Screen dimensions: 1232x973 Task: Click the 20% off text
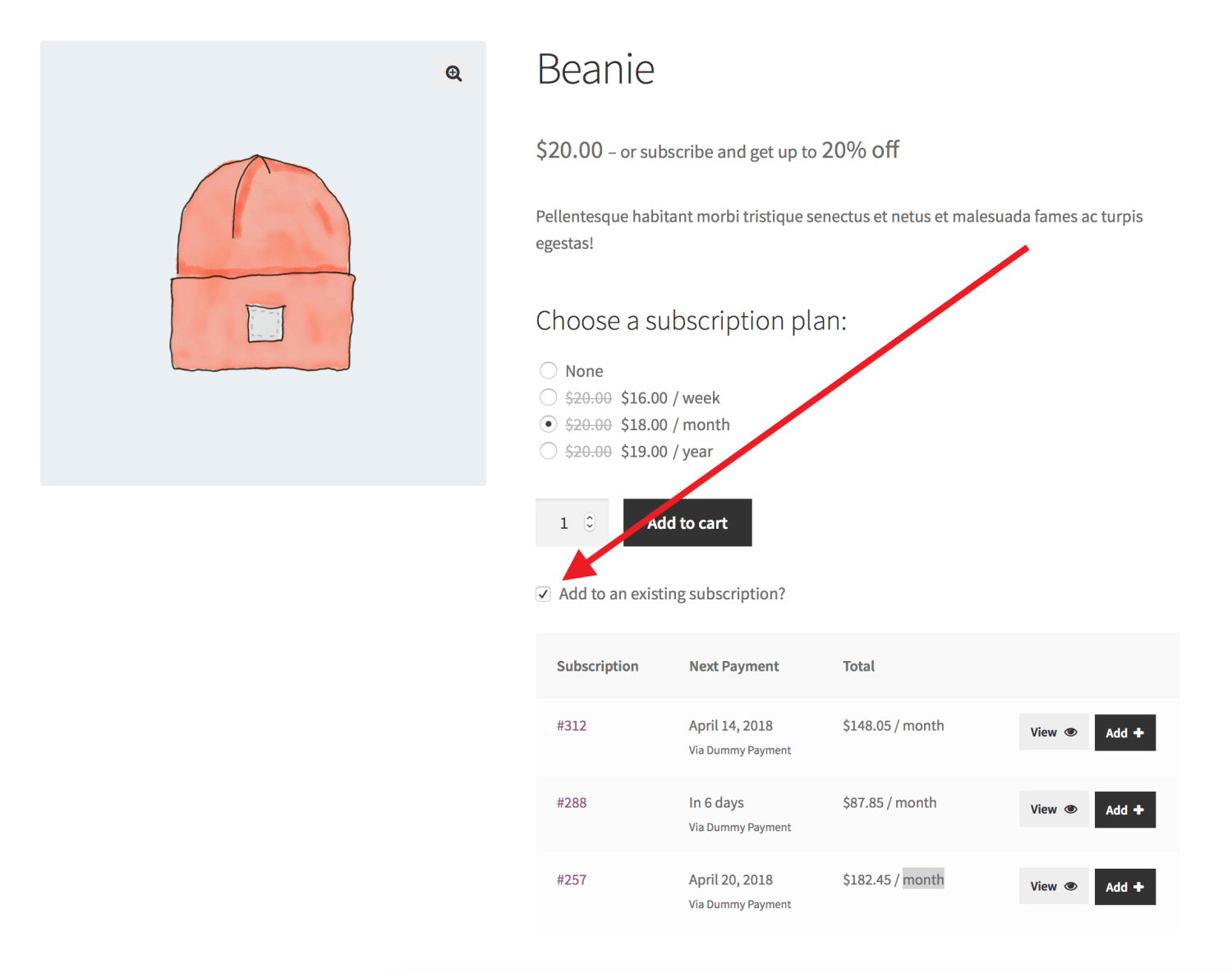(x=860, y=150)
